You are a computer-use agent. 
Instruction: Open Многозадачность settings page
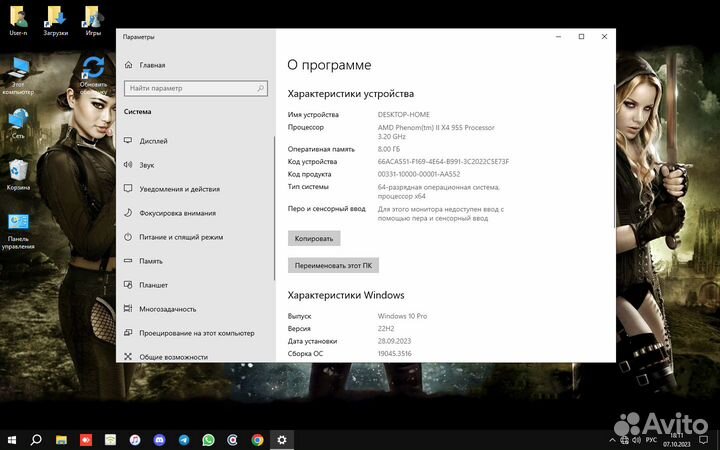(x=168, y=309)
